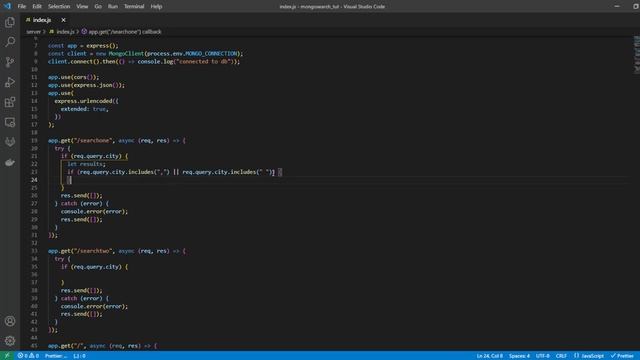Click "extended: true," on line 15
The height and width of the screenshot is (360, 640).
coord(84,109)
